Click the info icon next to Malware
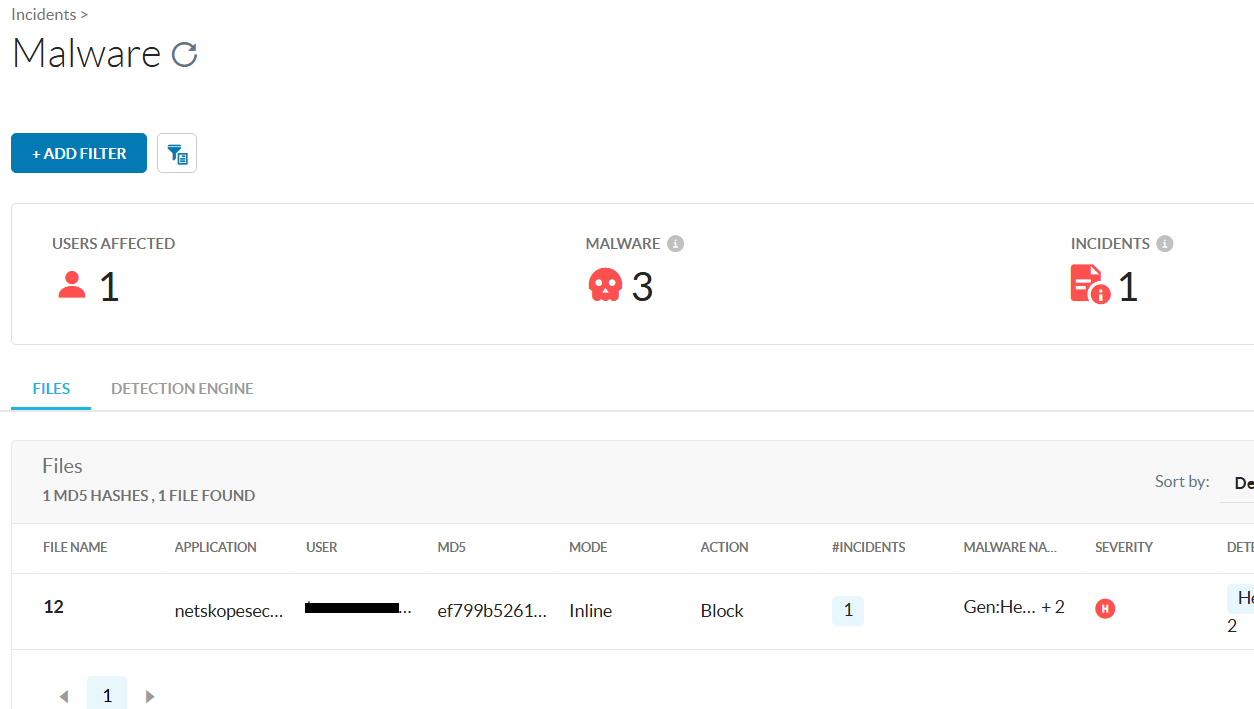 (676, 243)
